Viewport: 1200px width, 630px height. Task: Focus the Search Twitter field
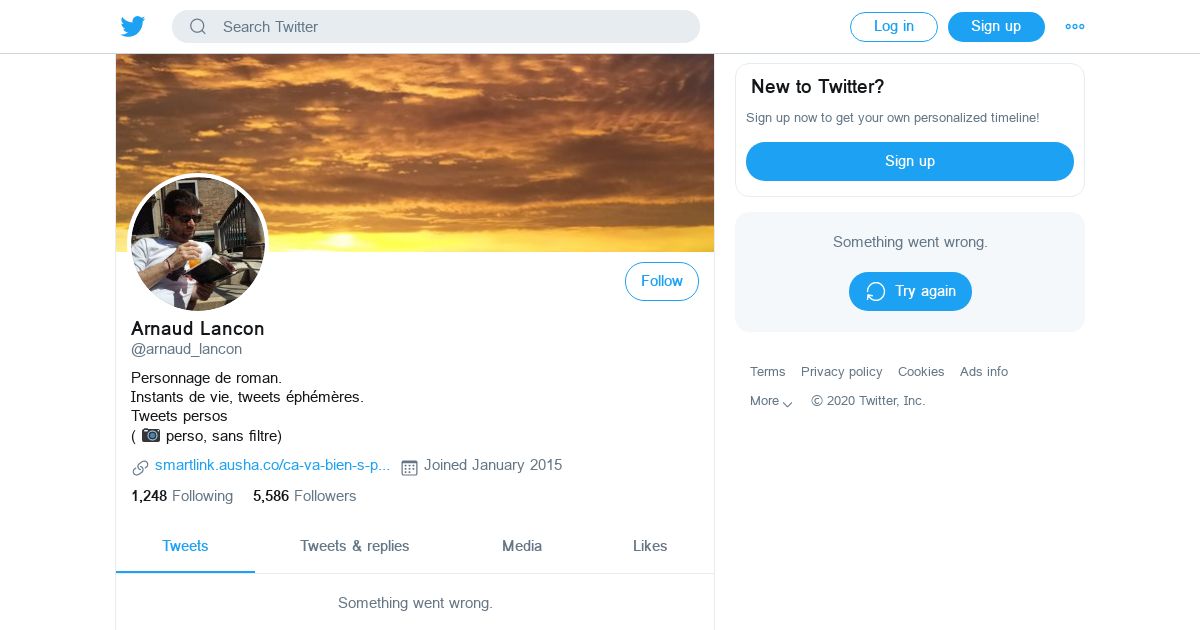(x=436, y=27)
